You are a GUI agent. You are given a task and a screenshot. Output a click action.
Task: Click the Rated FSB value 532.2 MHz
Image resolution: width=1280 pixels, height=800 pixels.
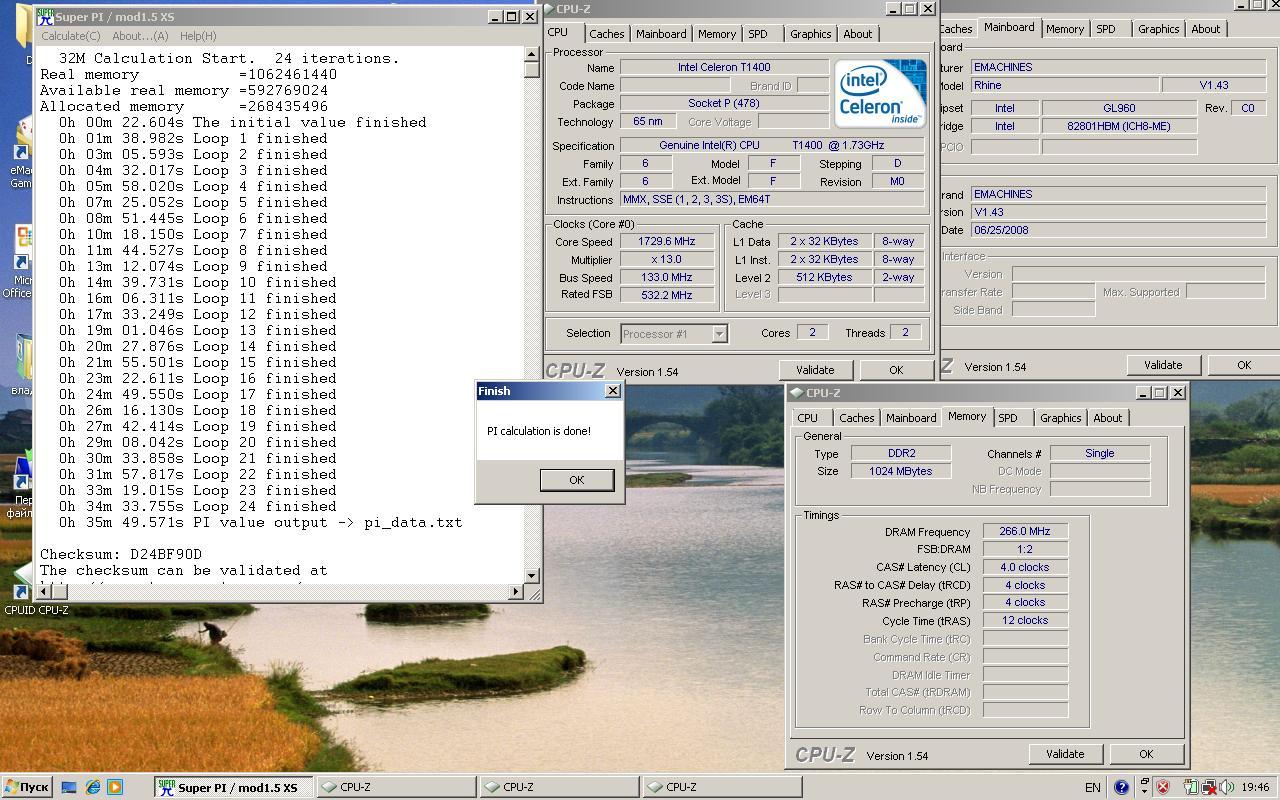click(666, 296)
